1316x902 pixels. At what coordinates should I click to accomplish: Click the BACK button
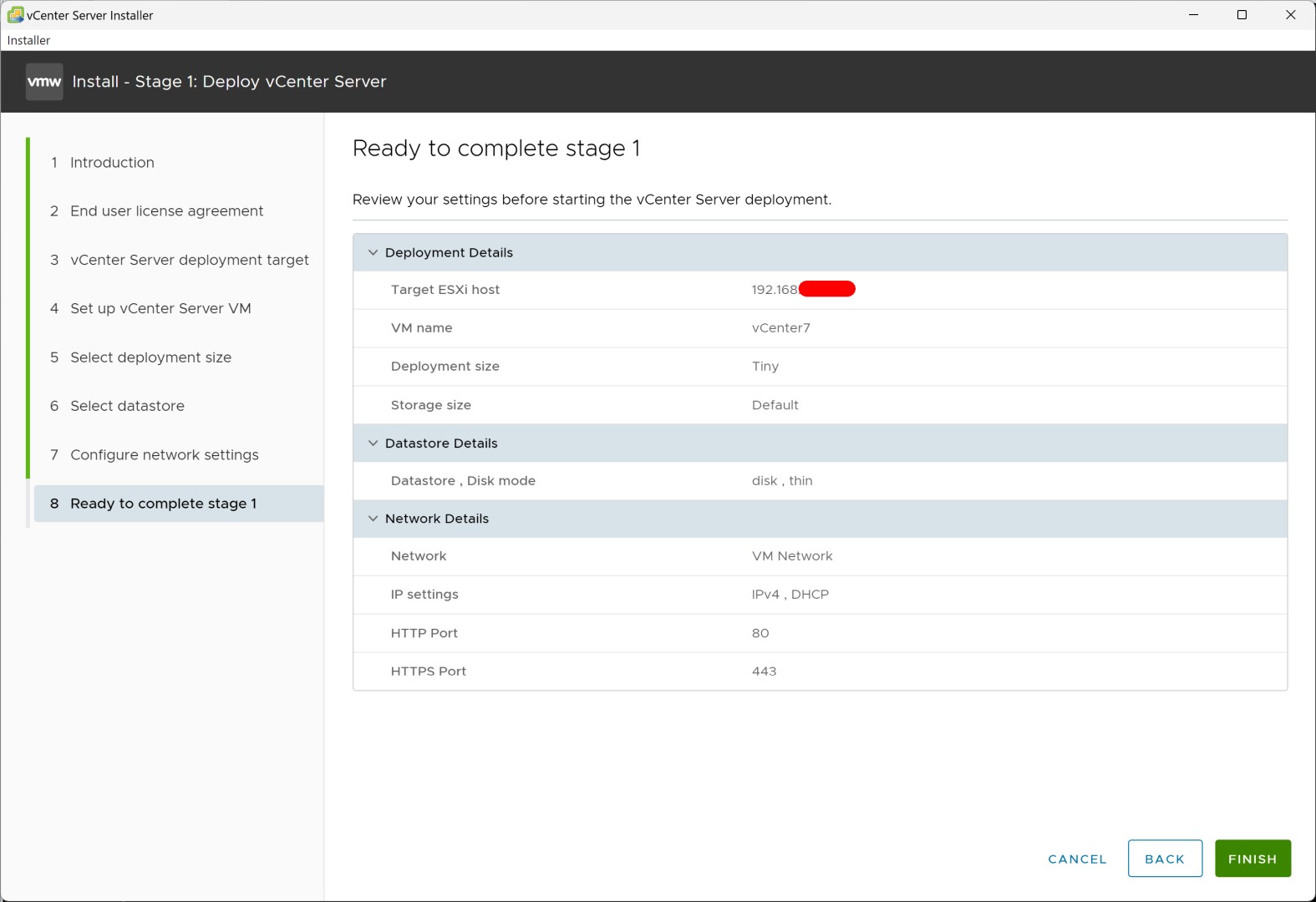tap(1165, 859)
